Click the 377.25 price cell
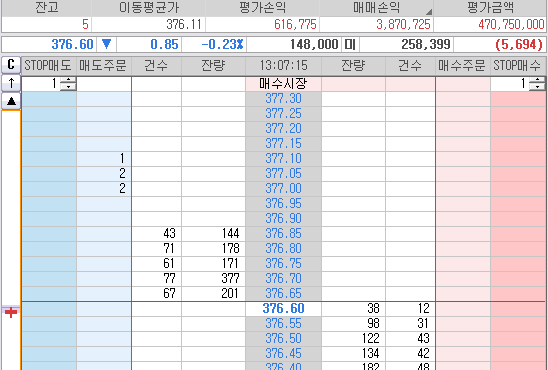 283,114
